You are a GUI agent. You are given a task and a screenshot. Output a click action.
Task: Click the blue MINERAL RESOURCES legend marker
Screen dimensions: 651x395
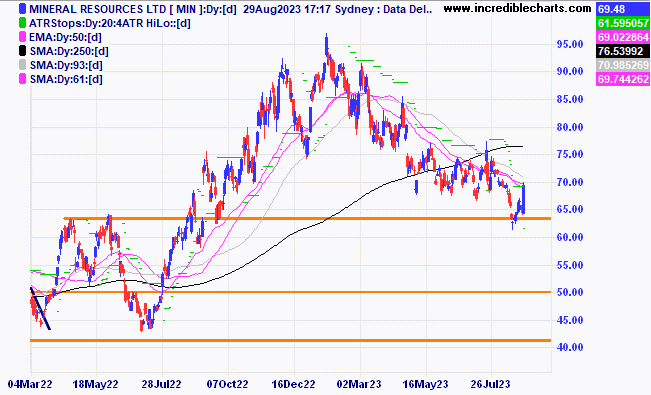click(x=22, y=9)
